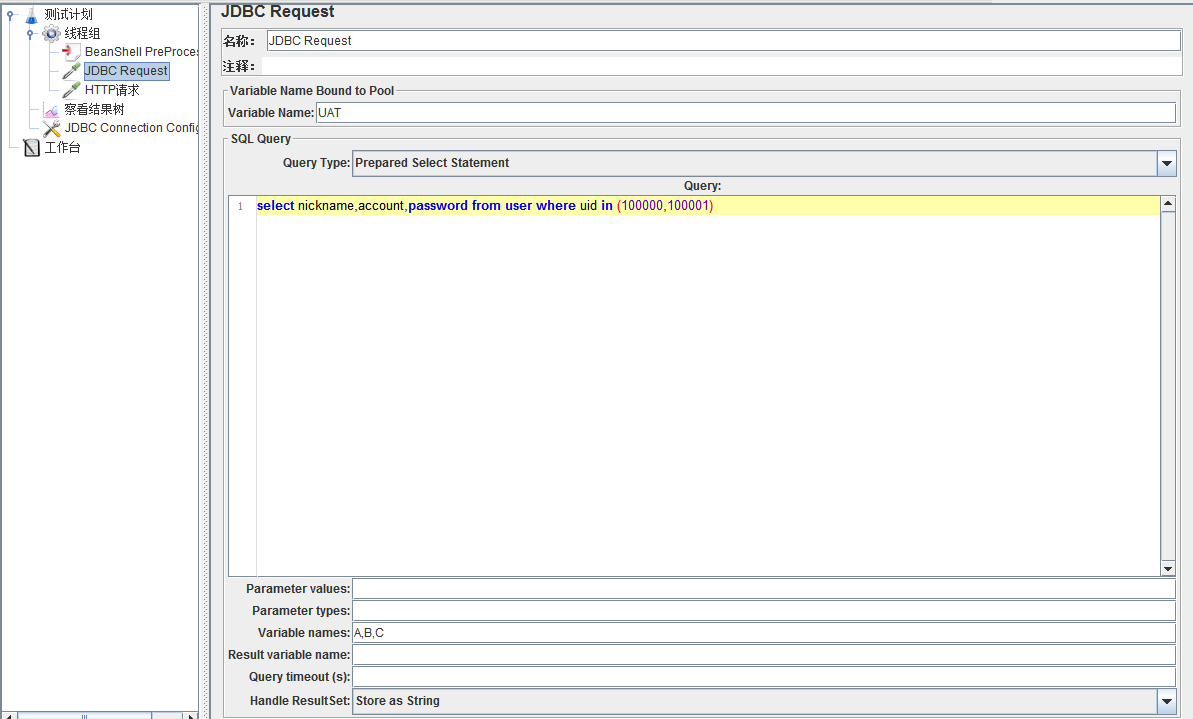This screenshot has width=1193, height=719.
Task: Select 察看结果树 tree node
Action: point(94,110)
